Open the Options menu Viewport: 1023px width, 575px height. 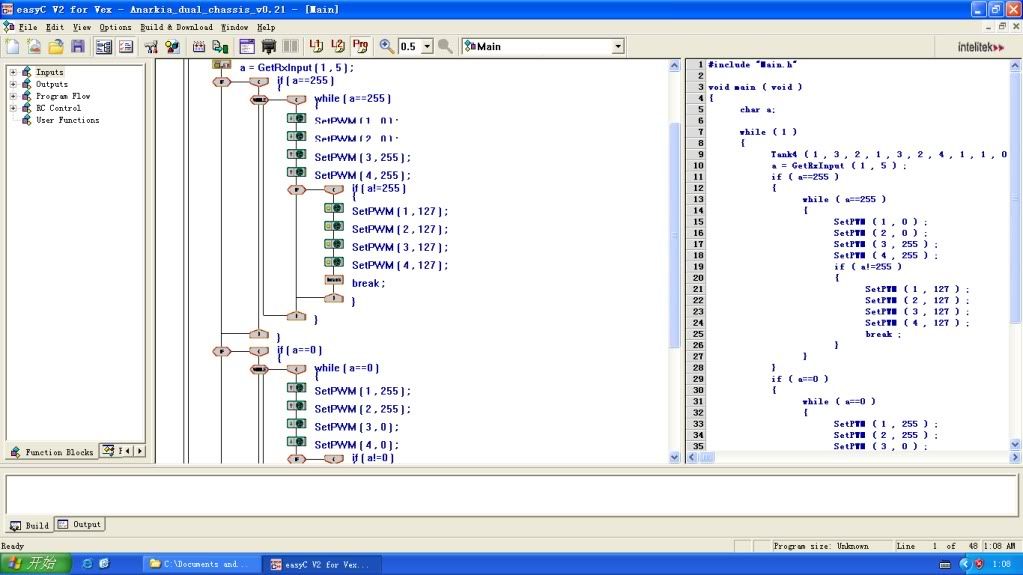115,27
